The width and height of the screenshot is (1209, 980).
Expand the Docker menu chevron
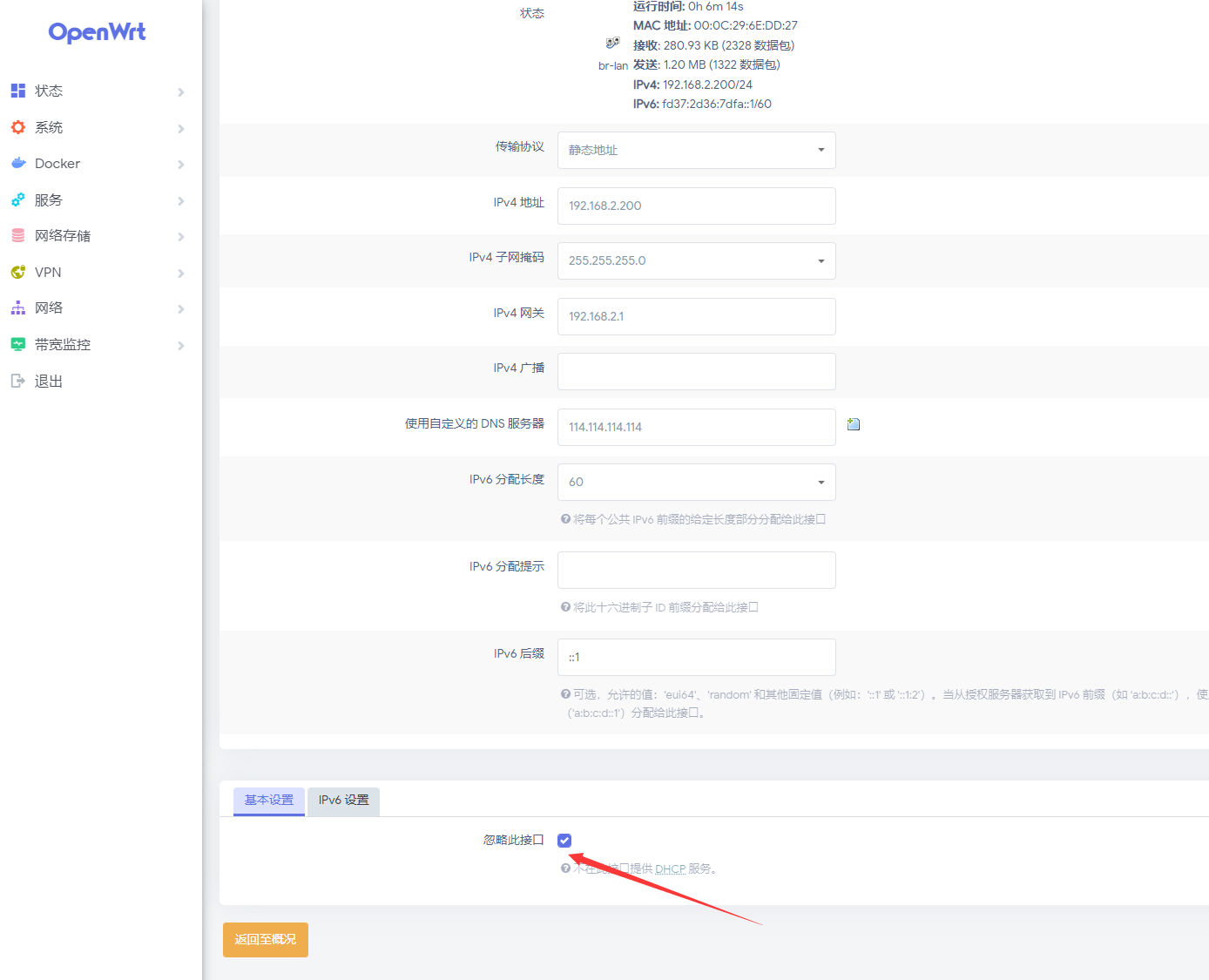point(181,164)
